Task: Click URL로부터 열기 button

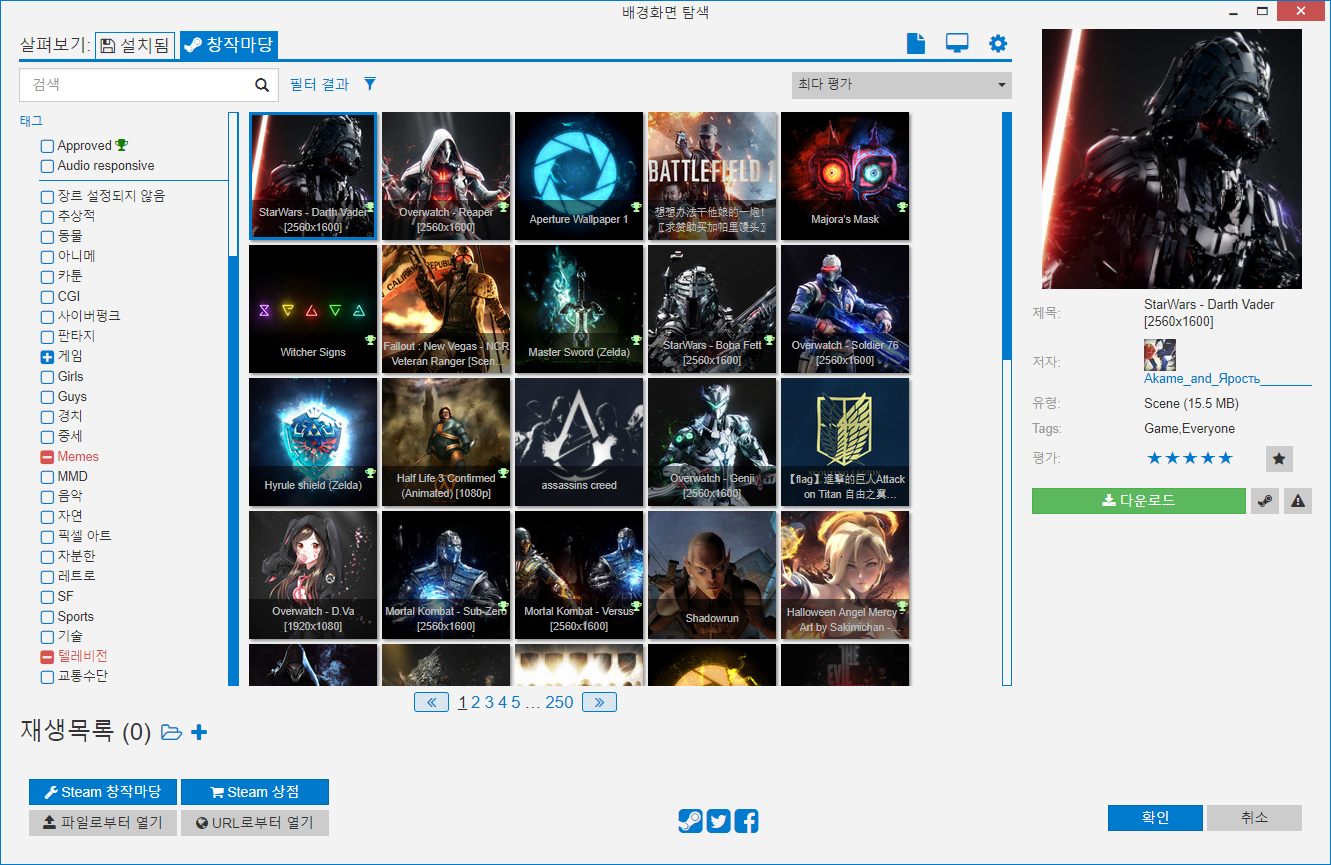Action: tap(255, 823)
